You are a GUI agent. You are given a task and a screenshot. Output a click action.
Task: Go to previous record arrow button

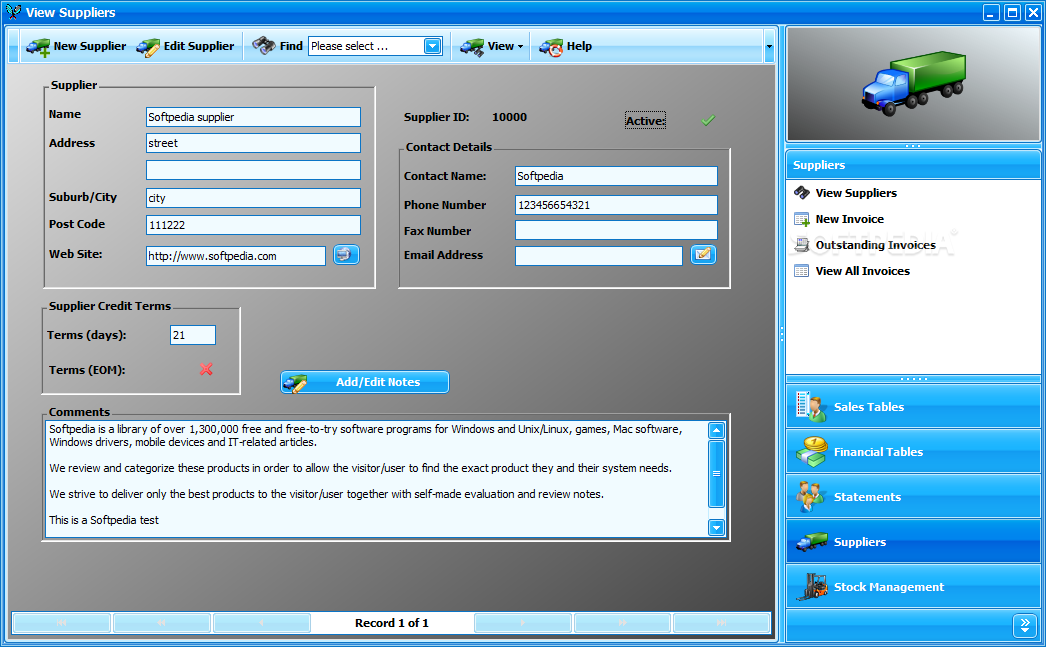point(262,622)
